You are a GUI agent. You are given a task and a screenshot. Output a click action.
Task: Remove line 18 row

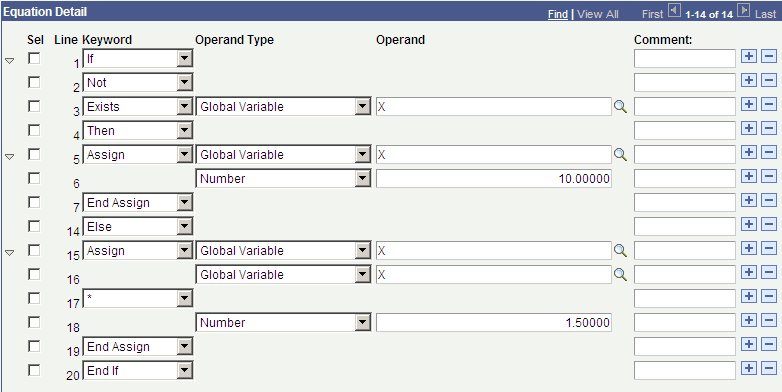[769, 320]
